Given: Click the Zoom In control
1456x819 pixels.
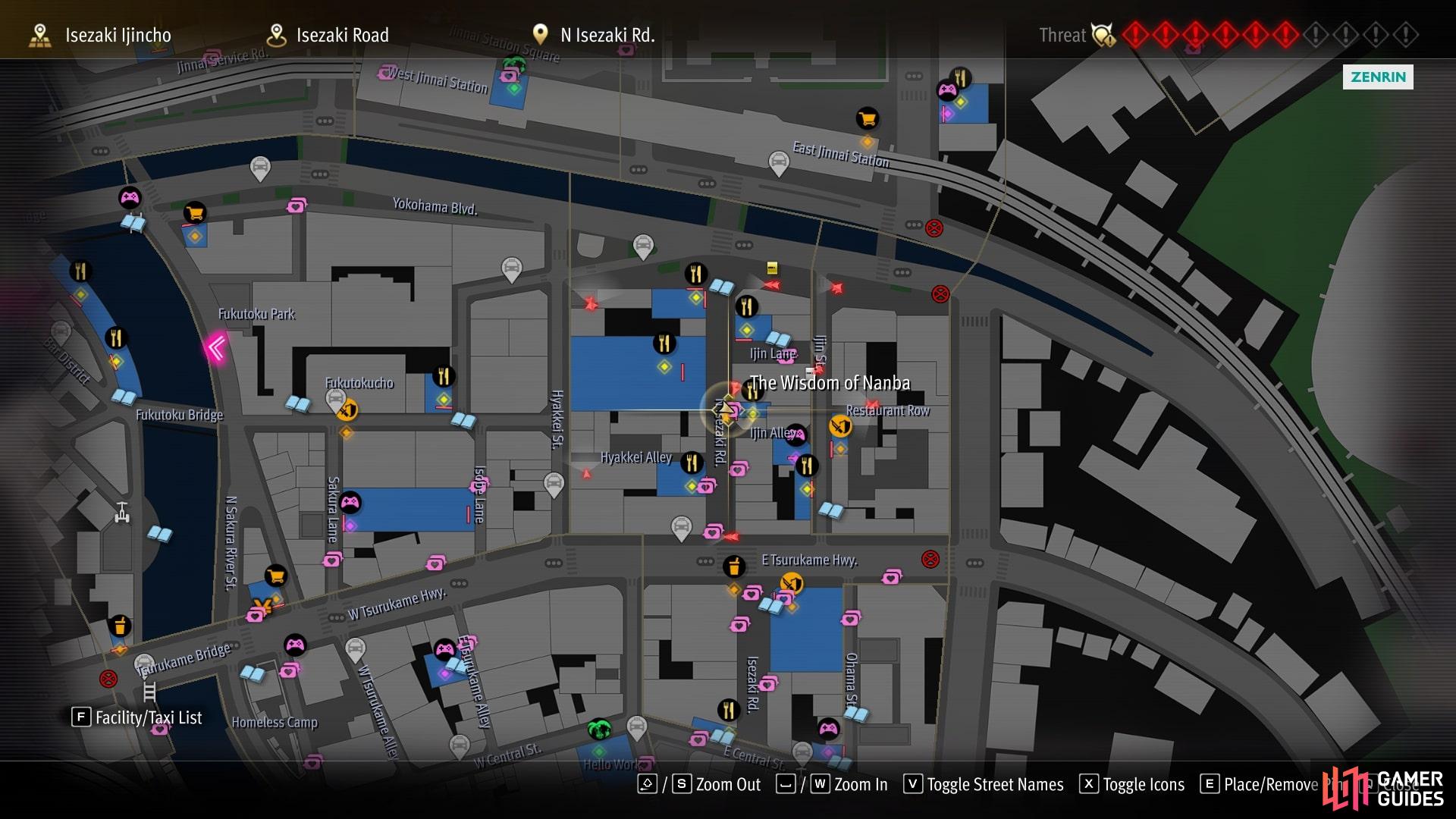Looking at the screenshot, I should pyautogui.click(x=832, y=784).
